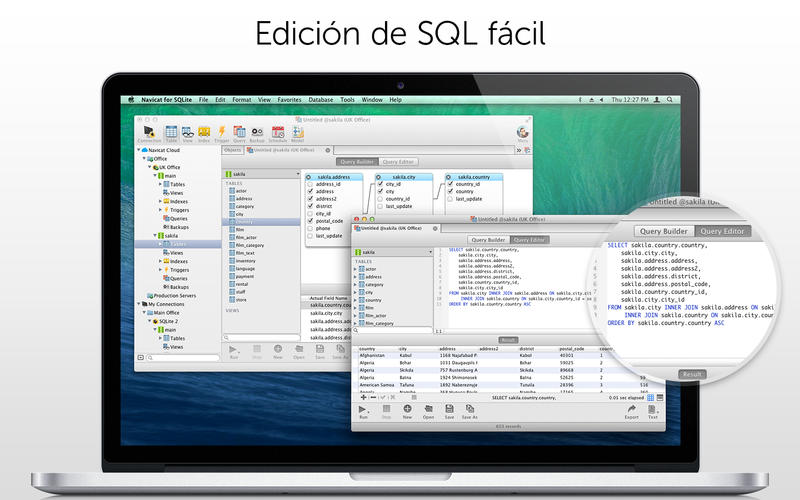Uncheck address2 in sakila.address table

point(310,199)
